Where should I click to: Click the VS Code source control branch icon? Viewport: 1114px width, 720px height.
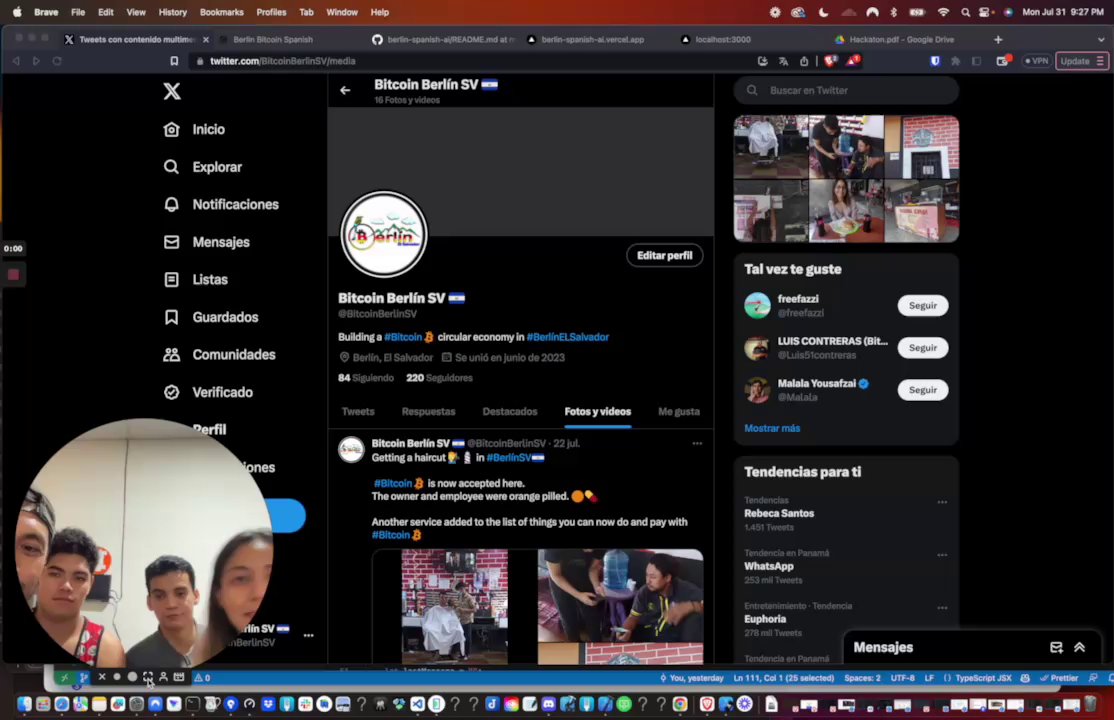(x=83, y=677)
